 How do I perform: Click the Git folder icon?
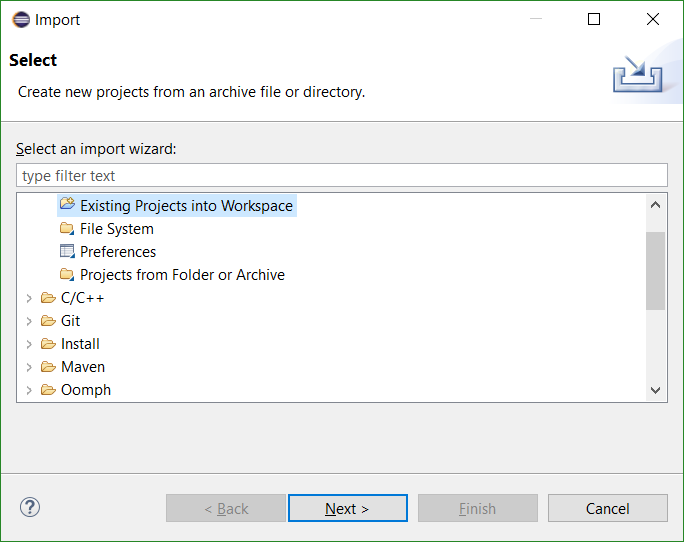(48, 321)
